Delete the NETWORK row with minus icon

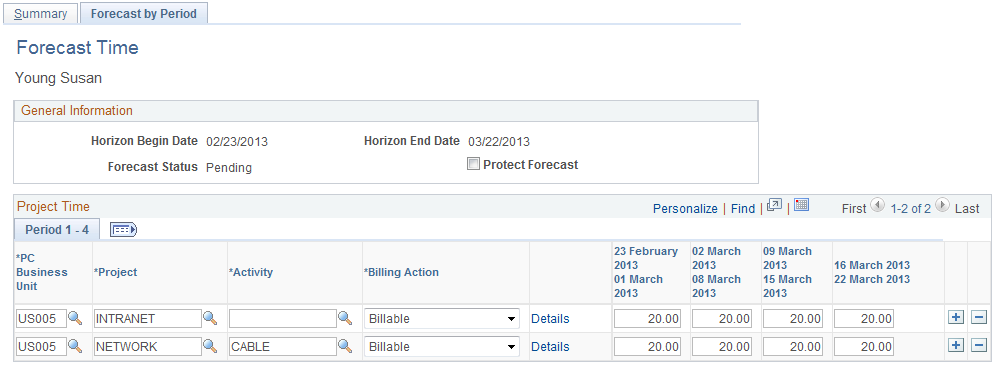click(978, 346)
